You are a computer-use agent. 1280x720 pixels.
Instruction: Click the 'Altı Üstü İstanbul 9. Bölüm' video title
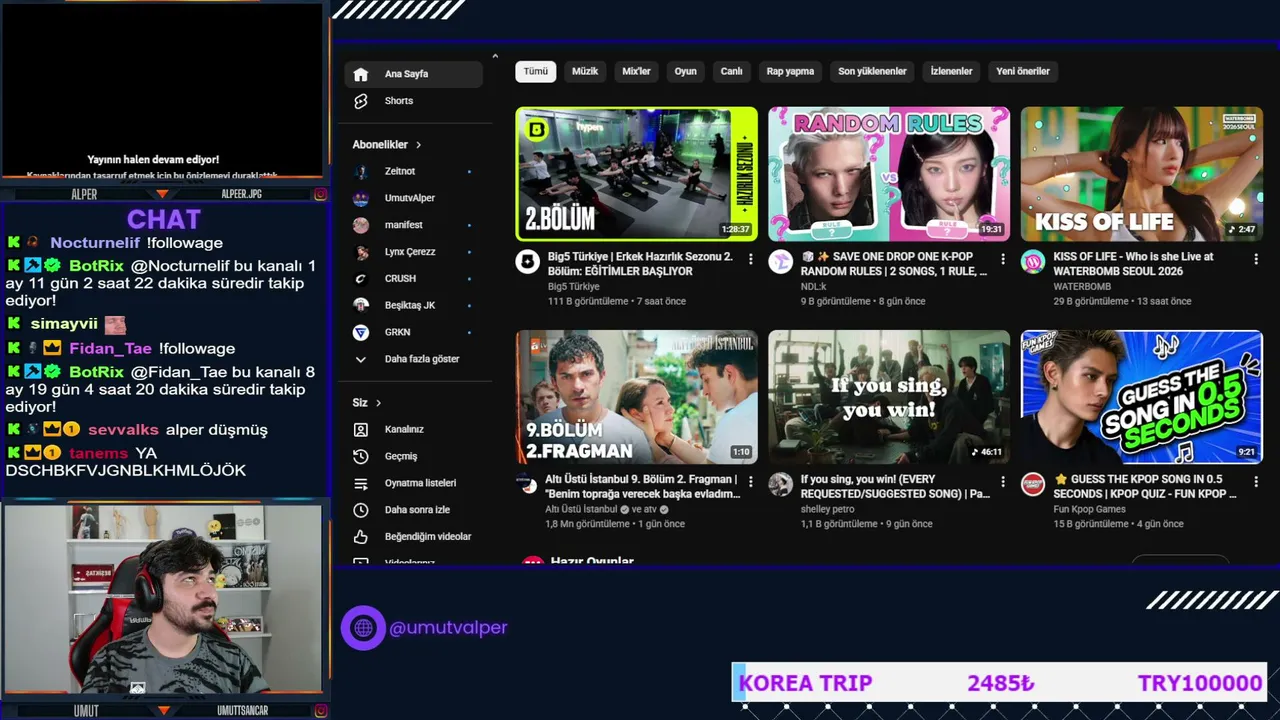[642, 486]
